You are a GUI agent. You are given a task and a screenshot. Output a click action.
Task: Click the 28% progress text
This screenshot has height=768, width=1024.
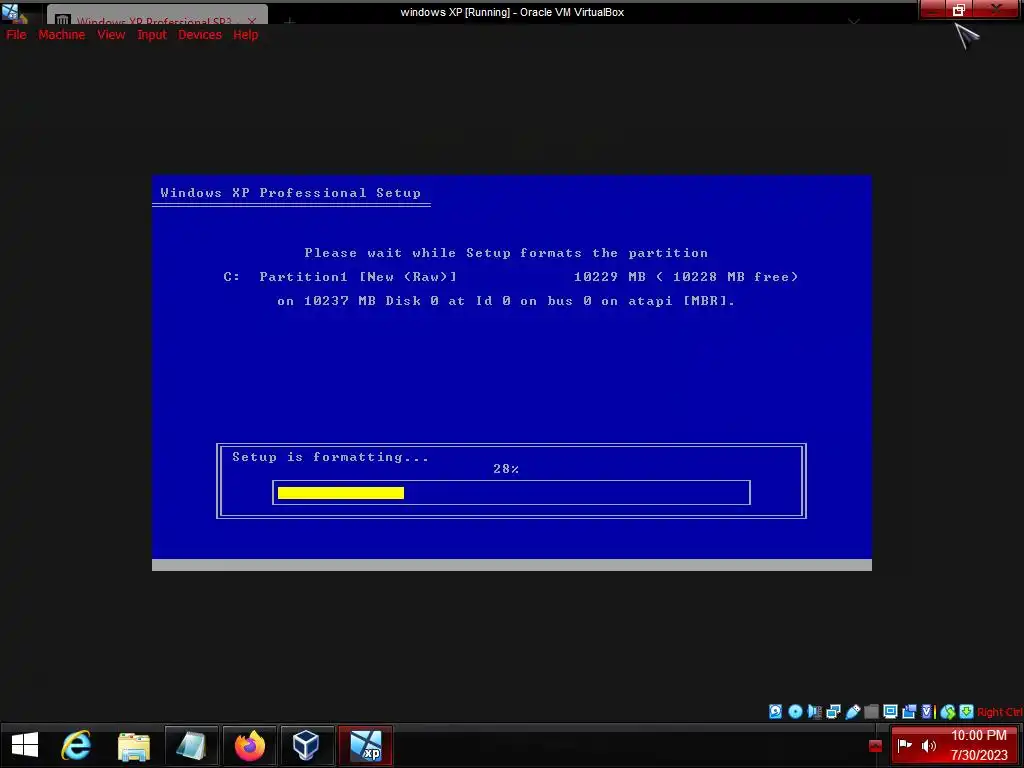coord(506,469)
